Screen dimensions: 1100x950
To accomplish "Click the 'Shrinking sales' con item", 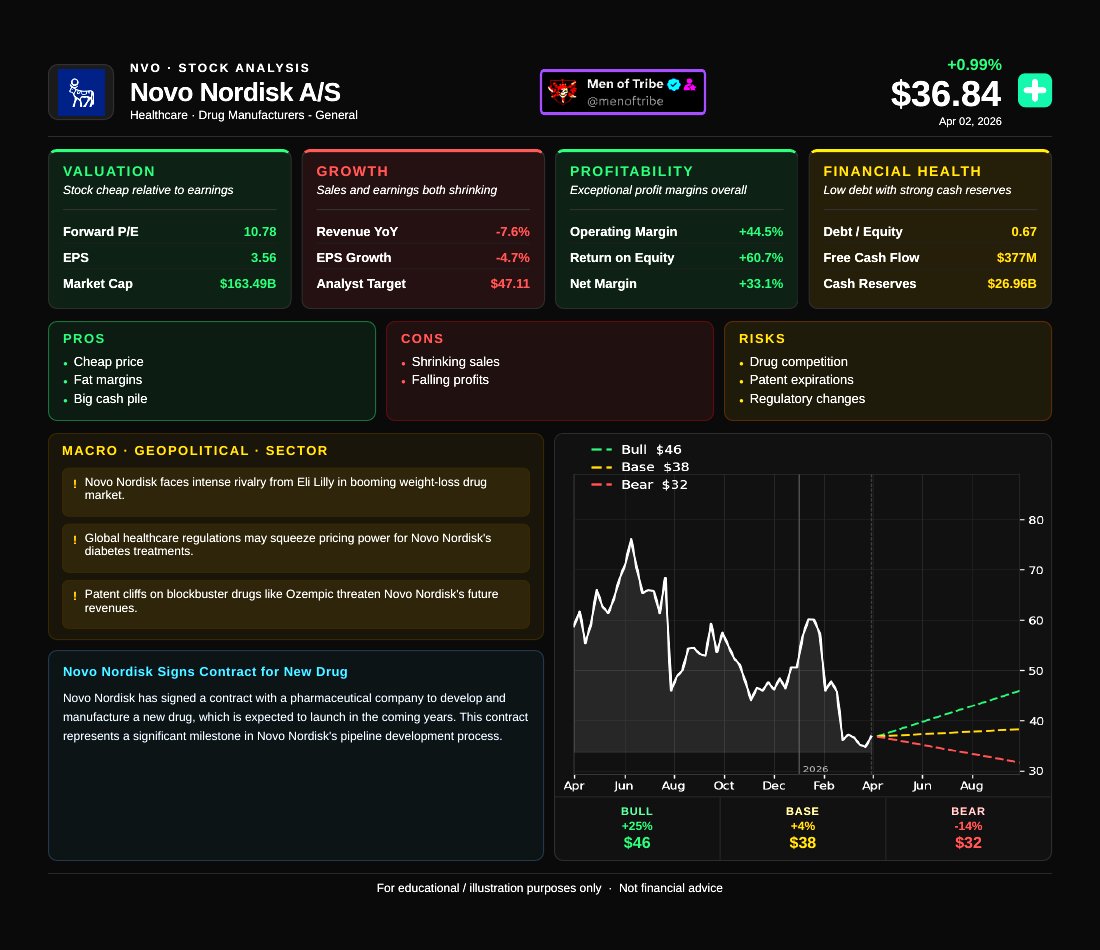I will click(x=455, y=361).
